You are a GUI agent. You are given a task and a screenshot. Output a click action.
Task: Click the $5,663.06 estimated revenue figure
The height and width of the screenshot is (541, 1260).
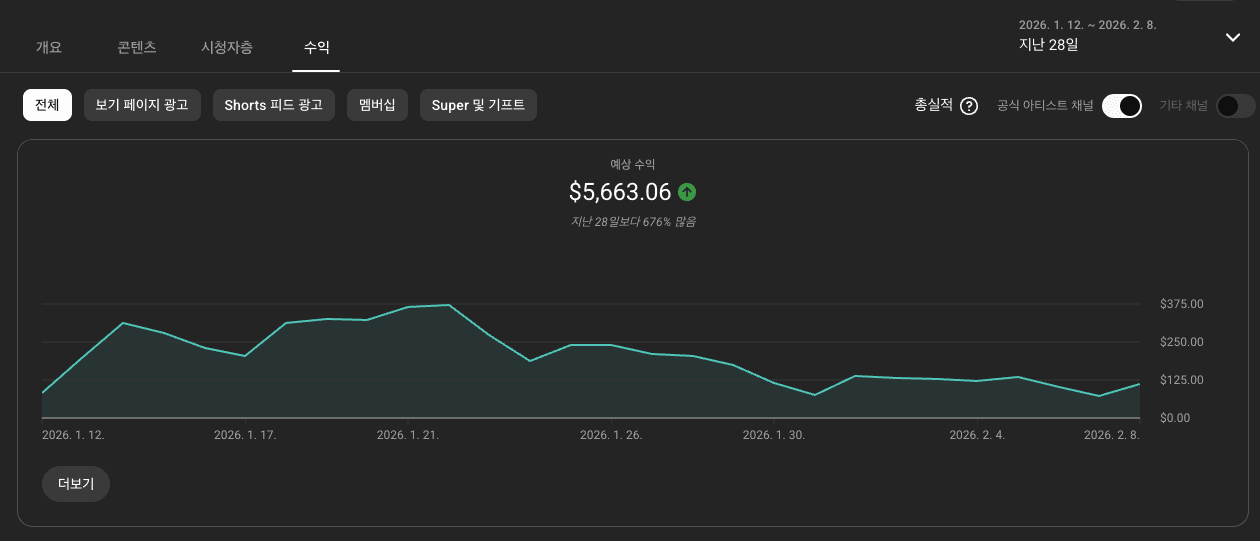coord(619,191)
